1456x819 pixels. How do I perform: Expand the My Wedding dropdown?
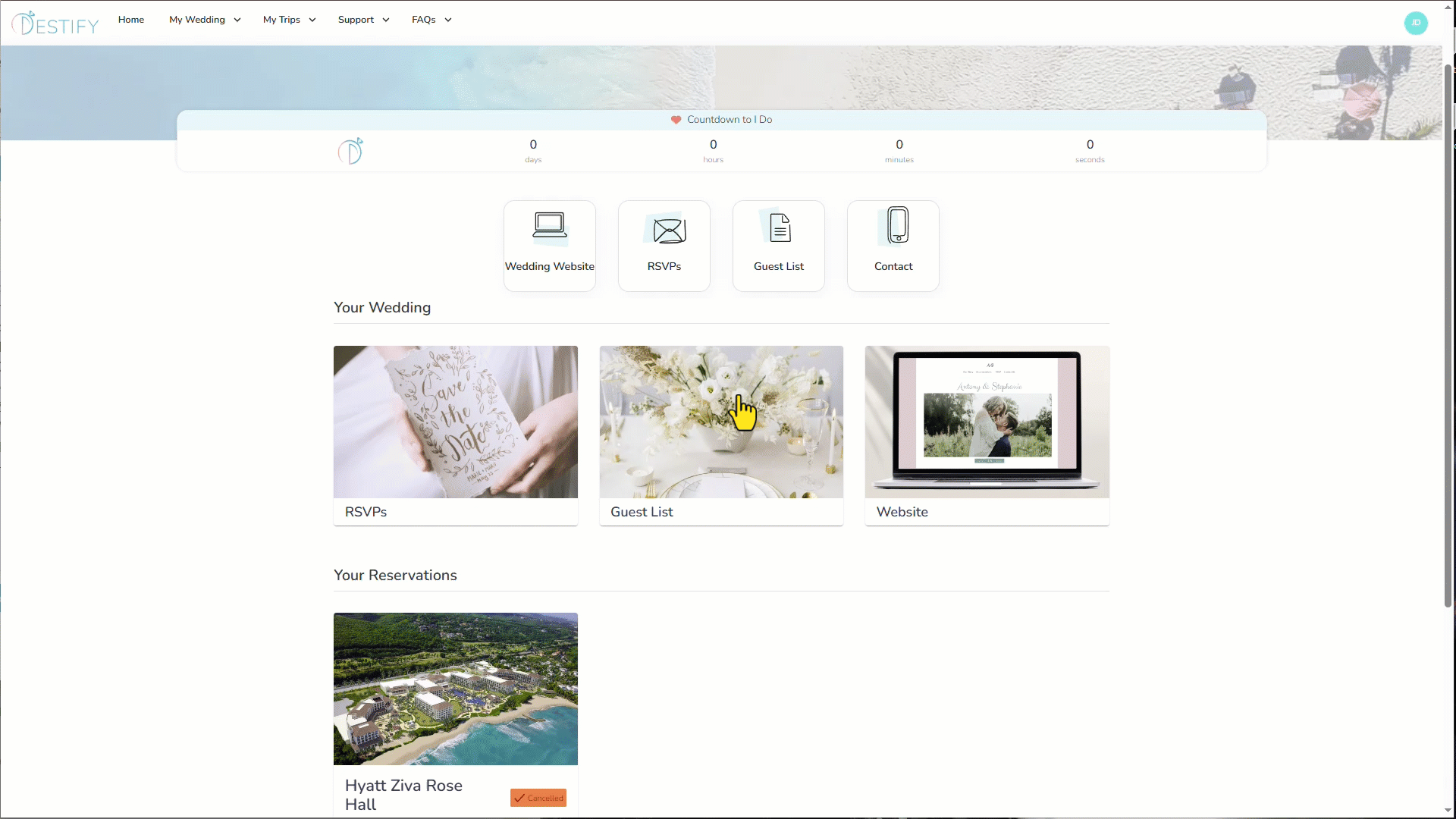(x=205, y=20)
